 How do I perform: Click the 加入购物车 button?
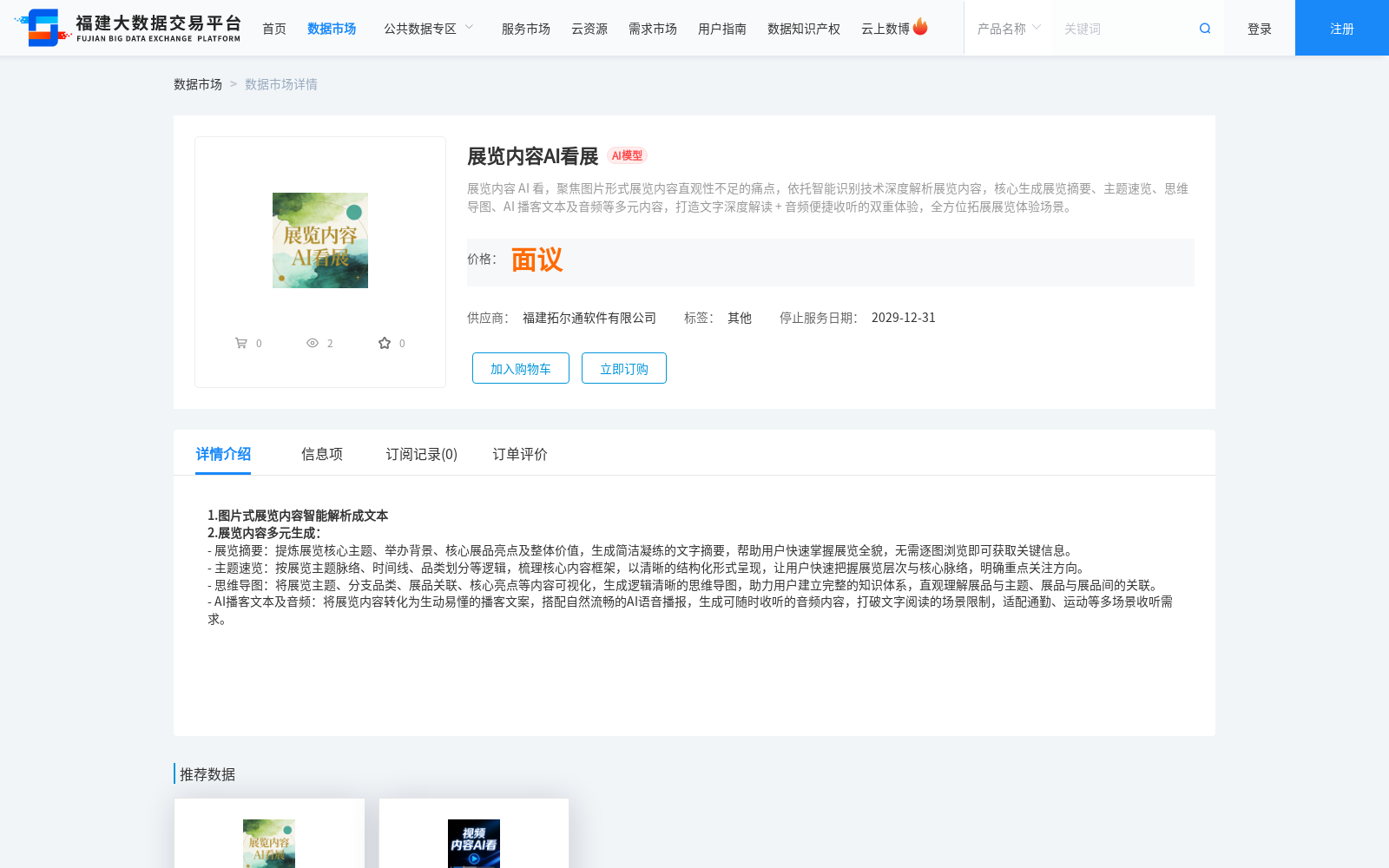[x=521, y=368]
